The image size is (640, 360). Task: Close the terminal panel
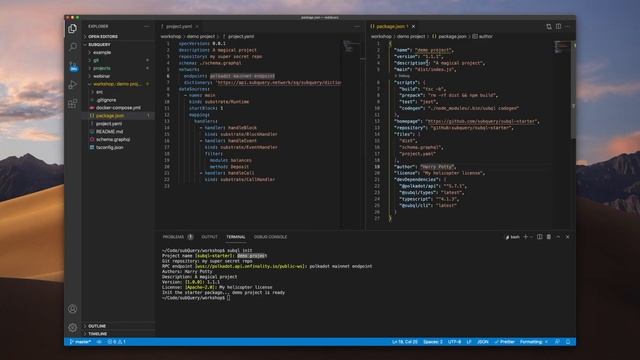tap(567, 237)
